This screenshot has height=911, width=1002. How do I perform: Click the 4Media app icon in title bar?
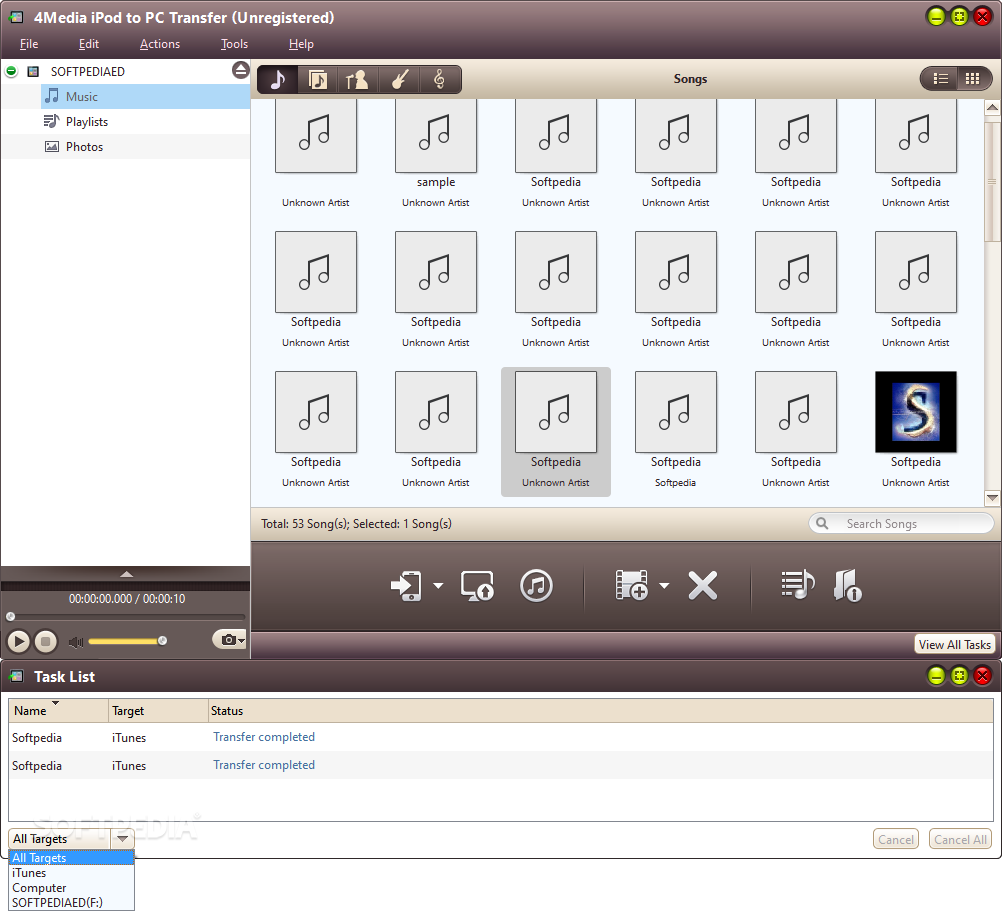[x=17, y=17]
